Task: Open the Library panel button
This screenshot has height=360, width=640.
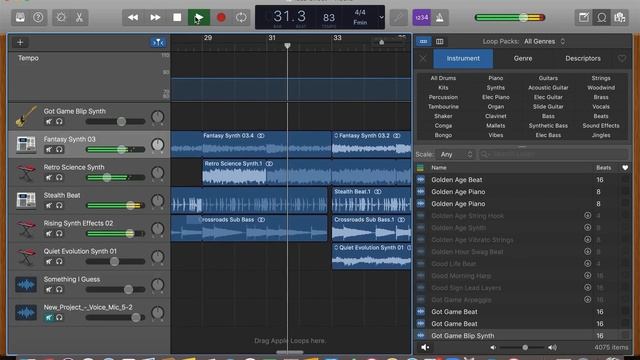Action: click(20, 18)
